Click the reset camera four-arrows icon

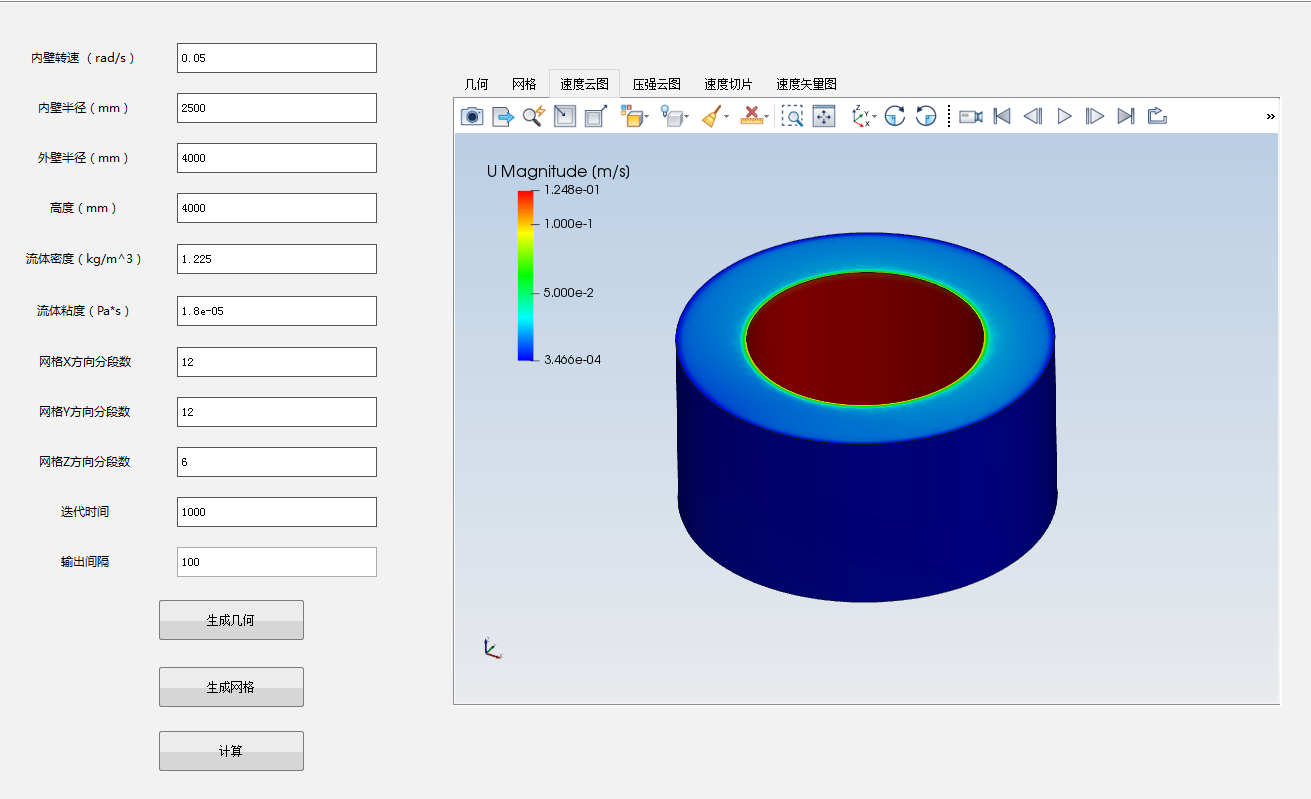tap(824, 117)
